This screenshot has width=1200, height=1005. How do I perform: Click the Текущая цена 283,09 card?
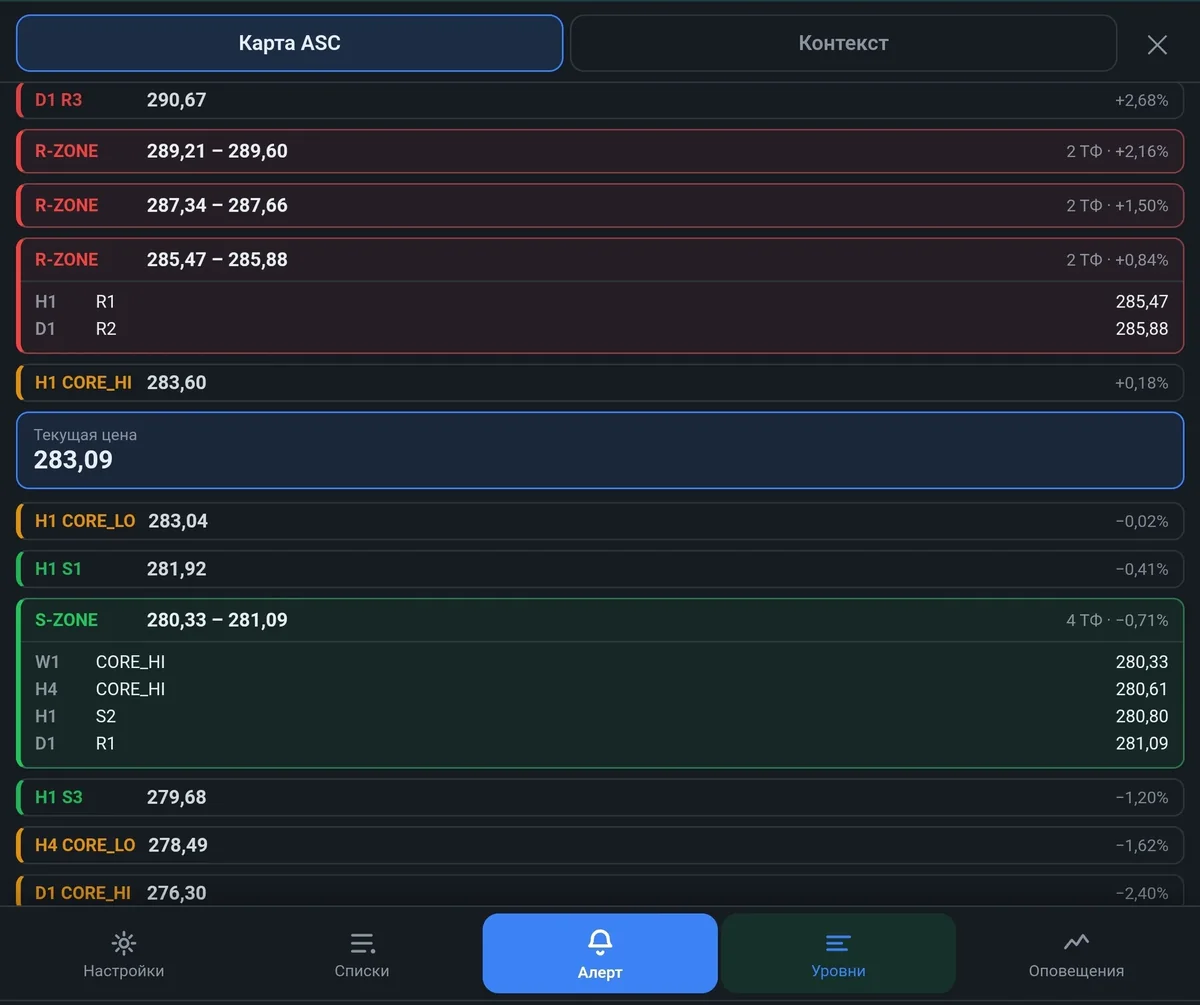(x=600, y=450)
